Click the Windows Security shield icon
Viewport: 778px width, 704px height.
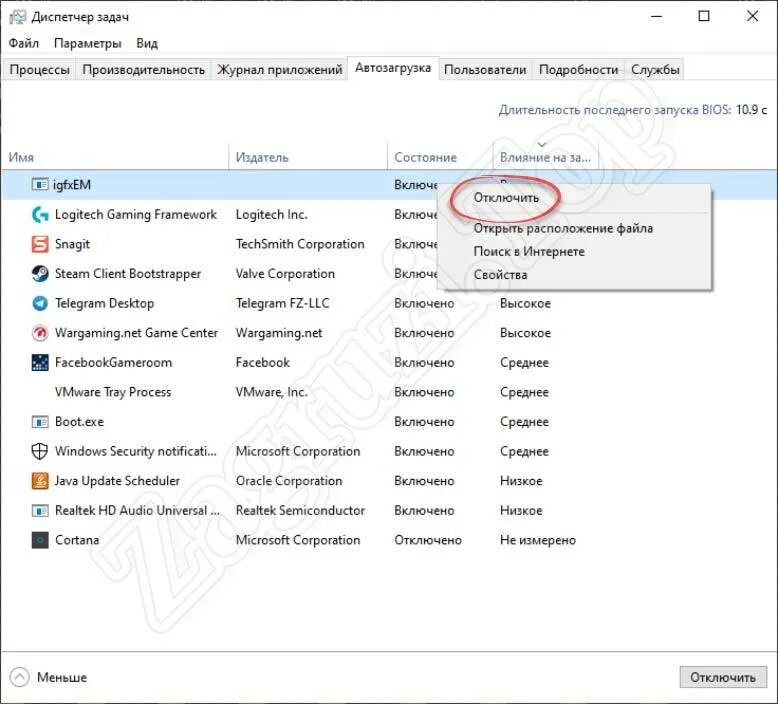(40, 451)
